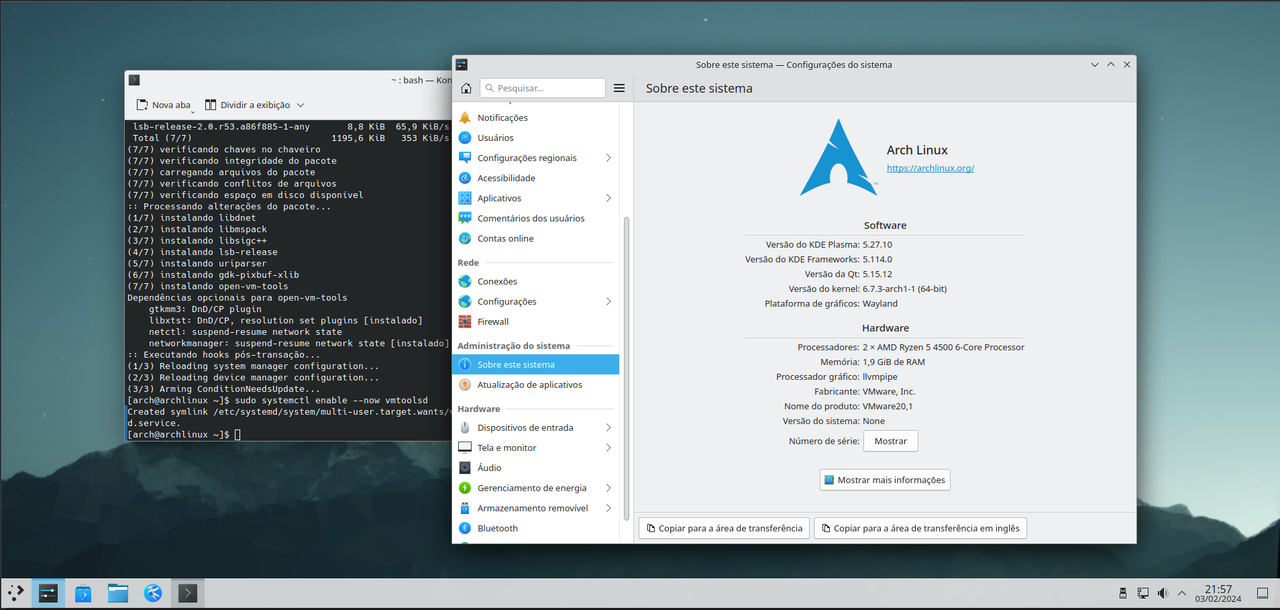Open Dolphin file manager from taskbar
1280x610 pixels.
point(118,593)
